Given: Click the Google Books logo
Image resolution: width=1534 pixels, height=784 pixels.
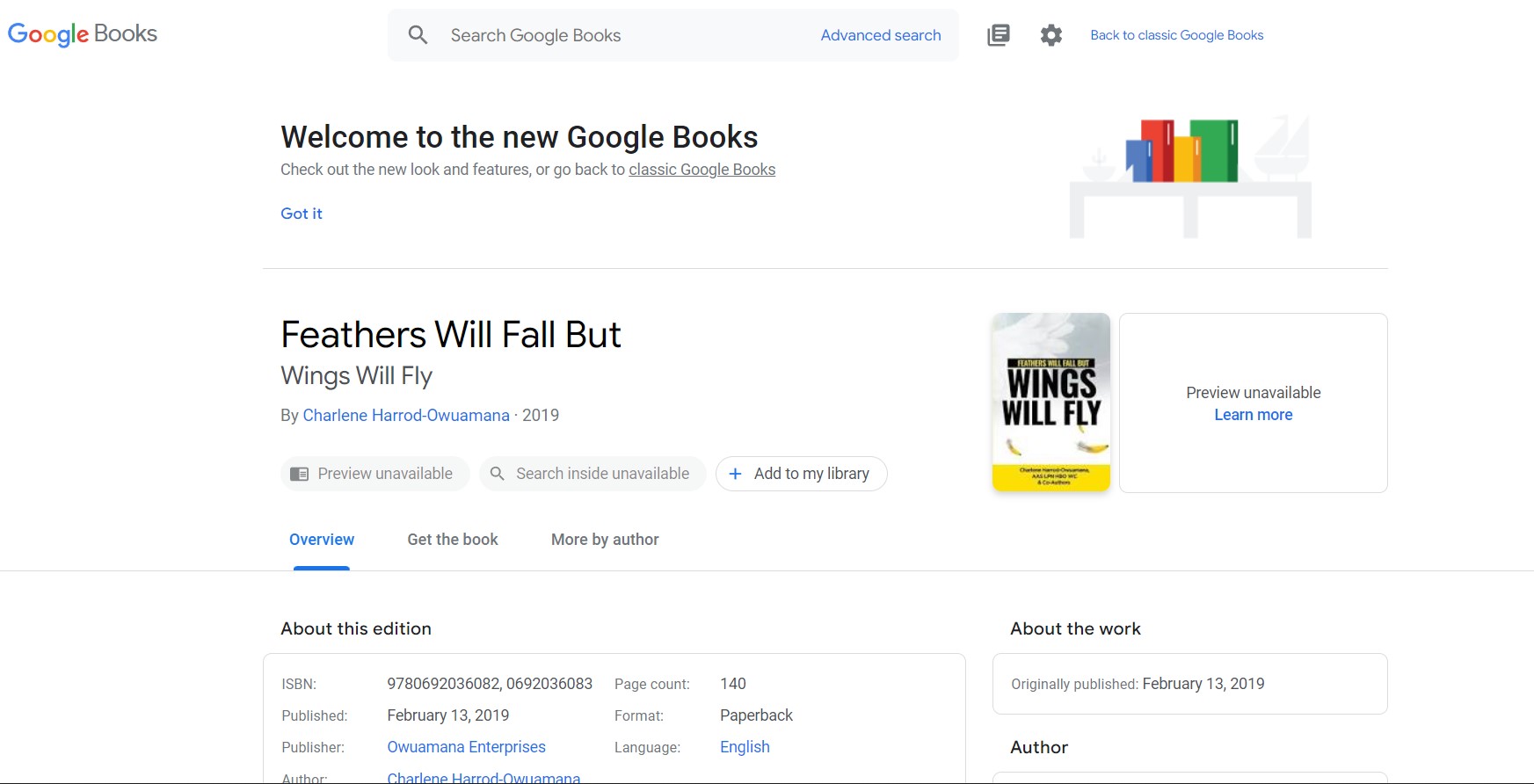Looking at the screenshot, I should pos(83,34).
